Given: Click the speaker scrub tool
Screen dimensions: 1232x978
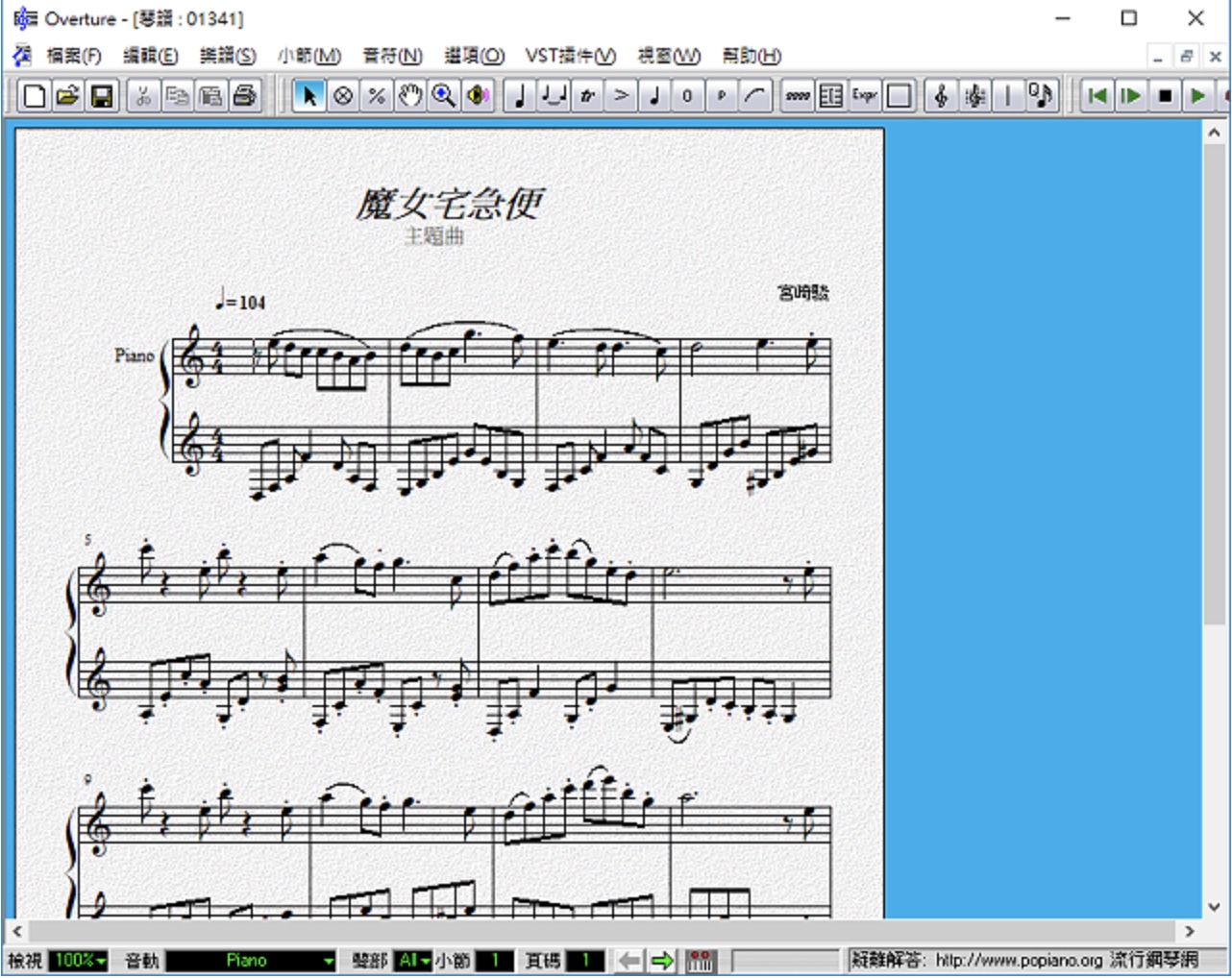Looking at the screenshot, I should click(x=478, y=96).
